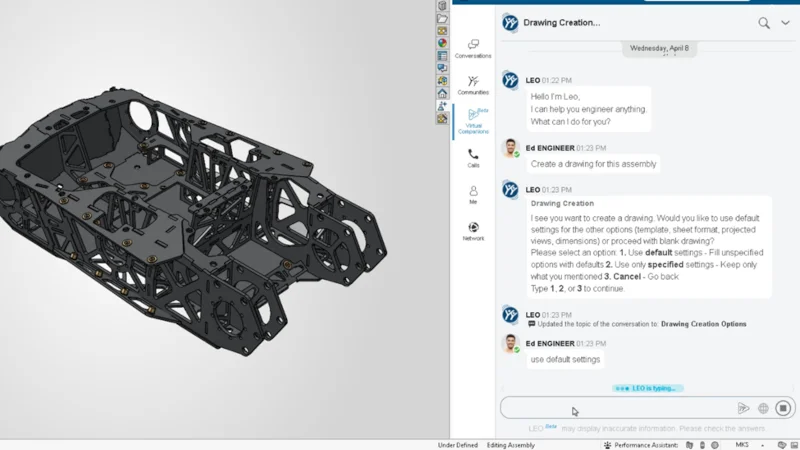Select the Virtual Companions tab
This screenshot has width=800, height=450.
(473, 121)
